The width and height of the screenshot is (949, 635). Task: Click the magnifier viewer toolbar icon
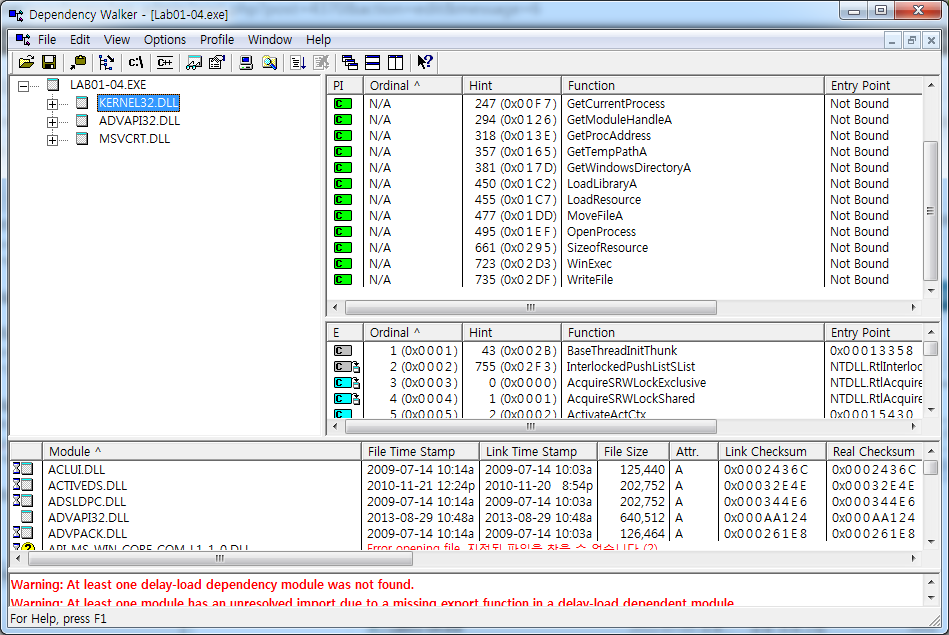[269, 62]
